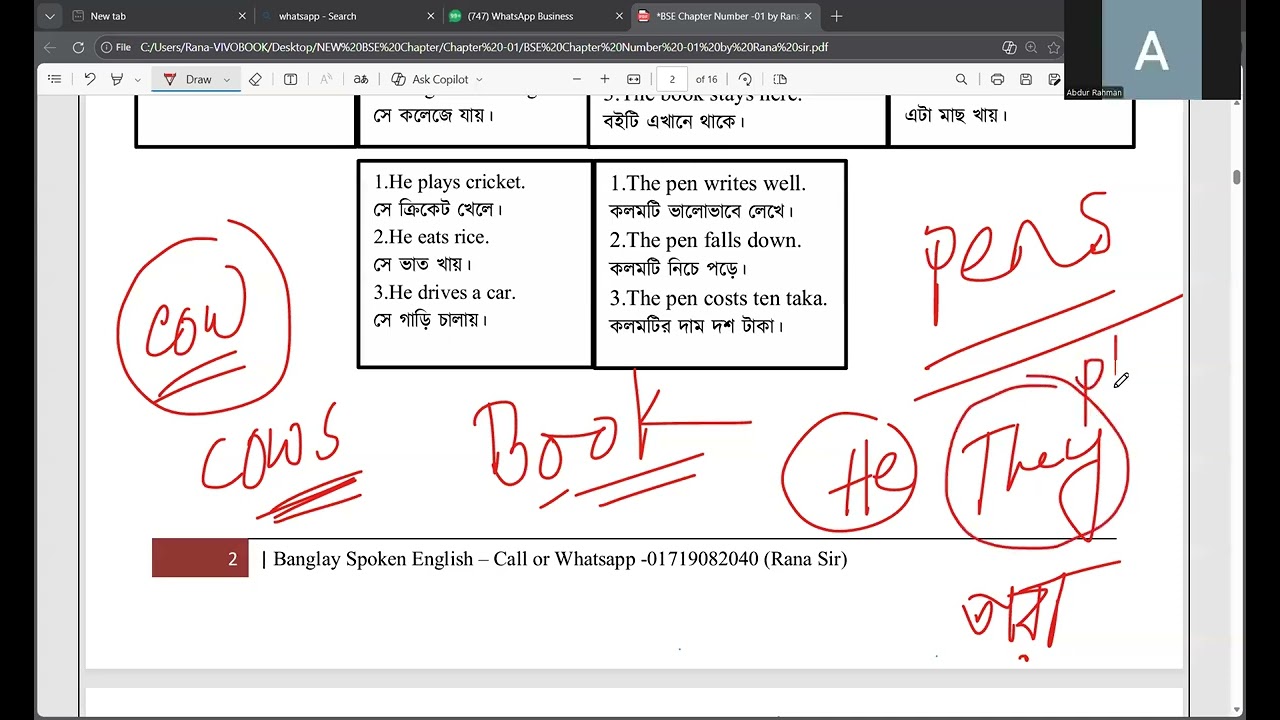This screenshot has height=720, width=1280.
Task: Zoom out with the minus button
Action: [576, 79]
